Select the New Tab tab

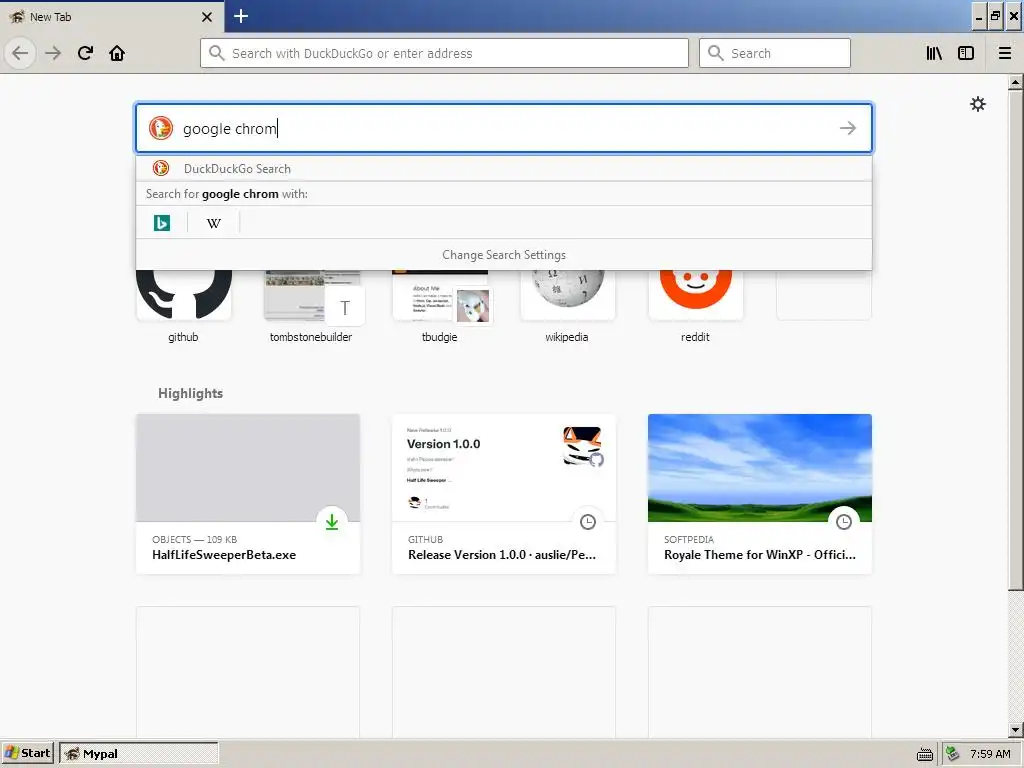[x=111, y=17]
